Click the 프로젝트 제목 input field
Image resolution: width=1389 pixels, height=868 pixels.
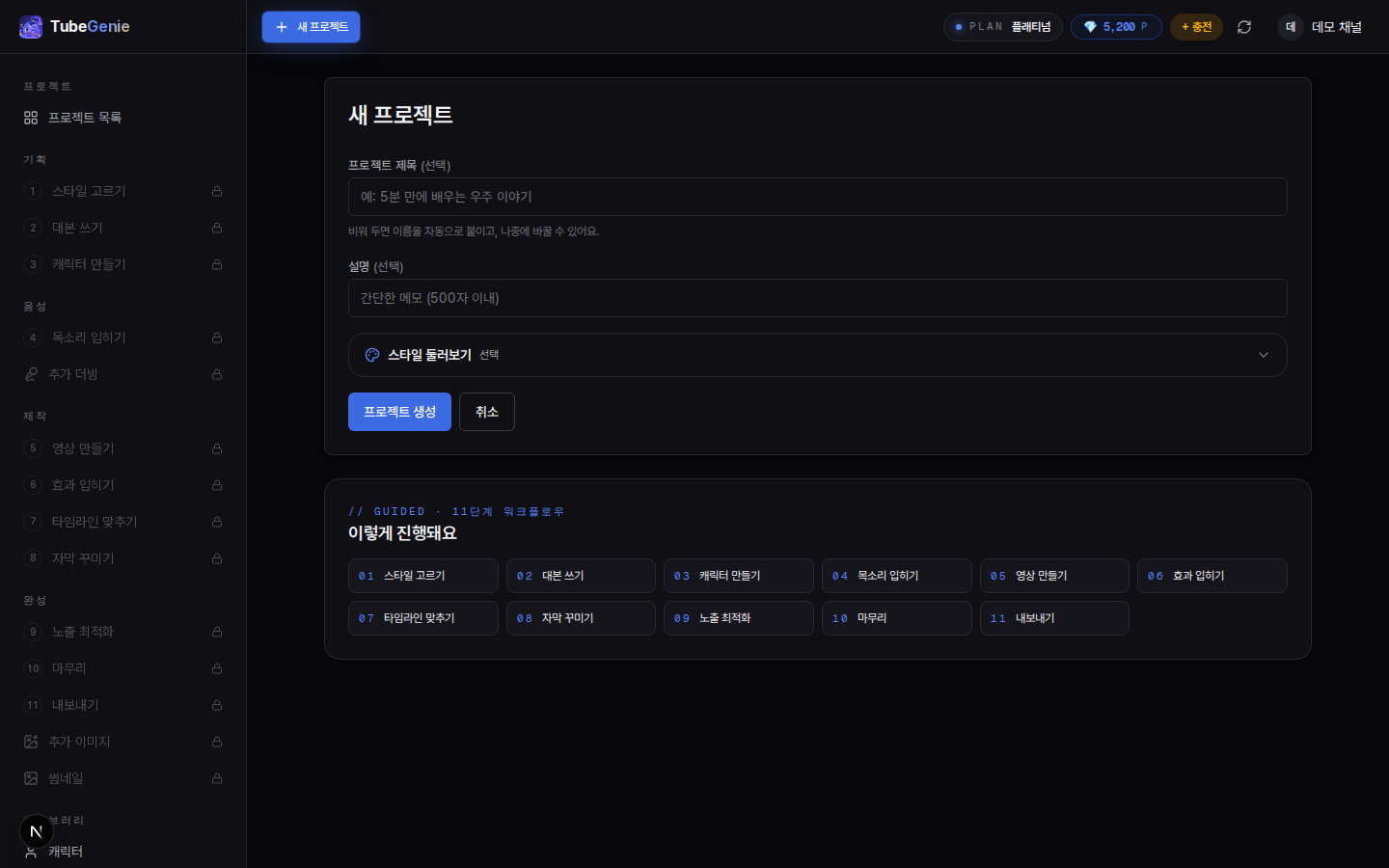tap(818, 197)
